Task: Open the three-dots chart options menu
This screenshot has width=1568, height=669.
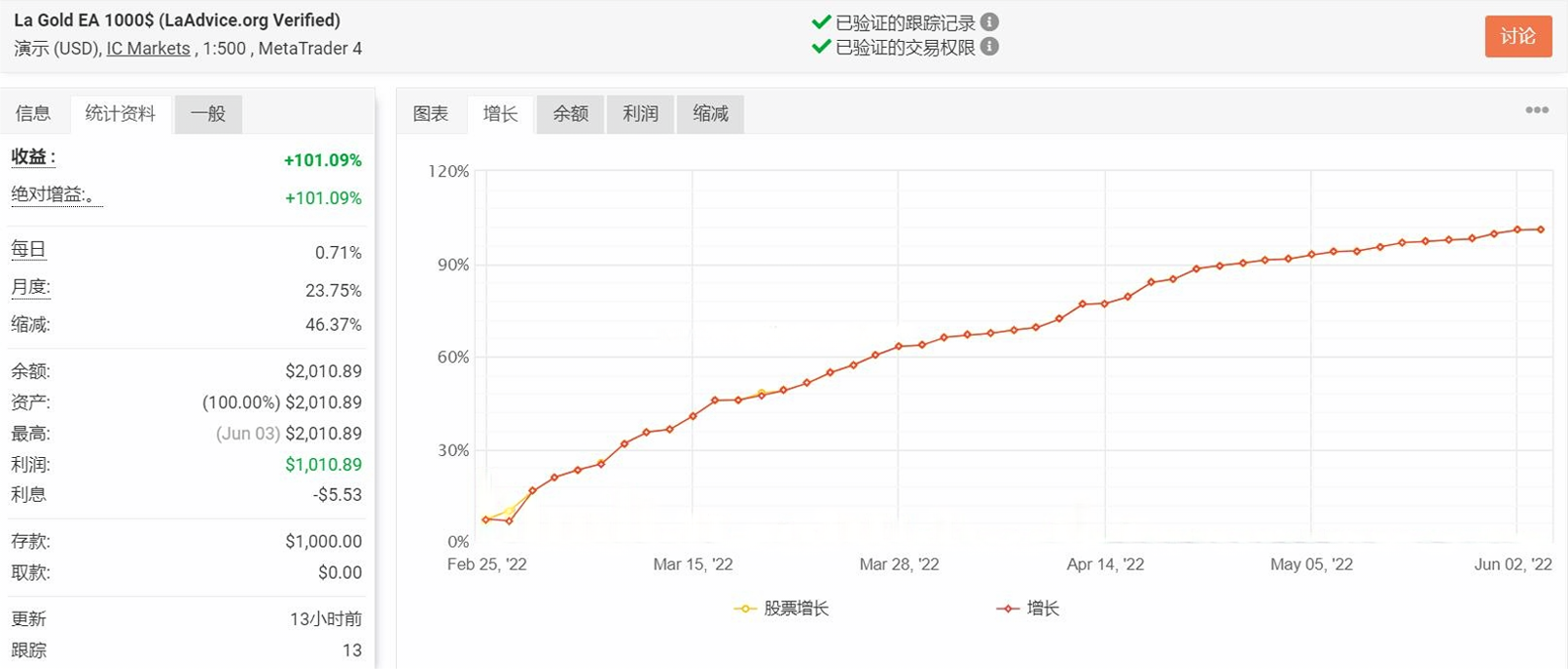Action: click(x=1537, y=110)
